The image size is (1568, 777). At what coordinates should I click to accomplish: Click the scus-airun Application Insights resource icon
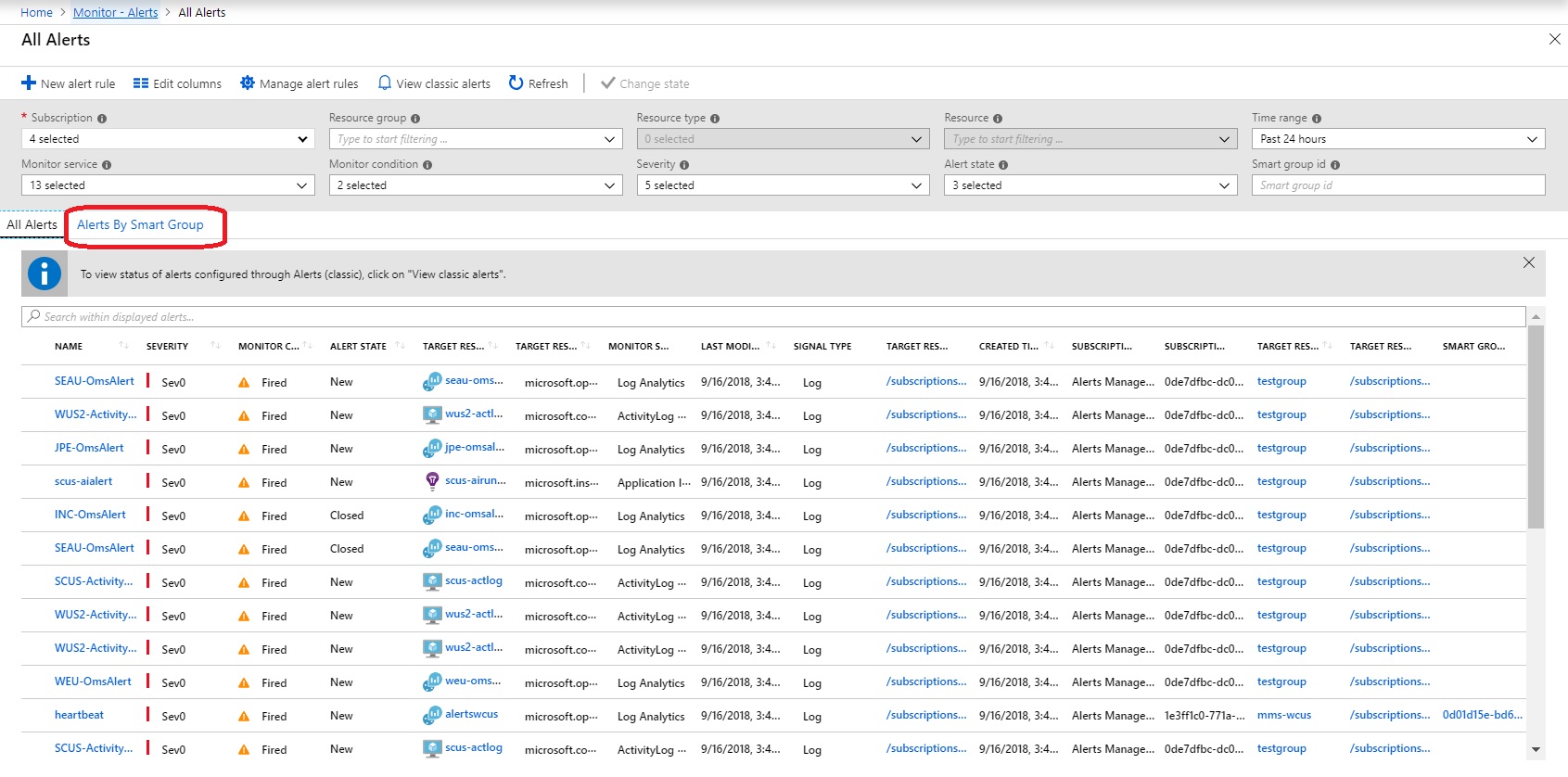click(x=432, y=481)
